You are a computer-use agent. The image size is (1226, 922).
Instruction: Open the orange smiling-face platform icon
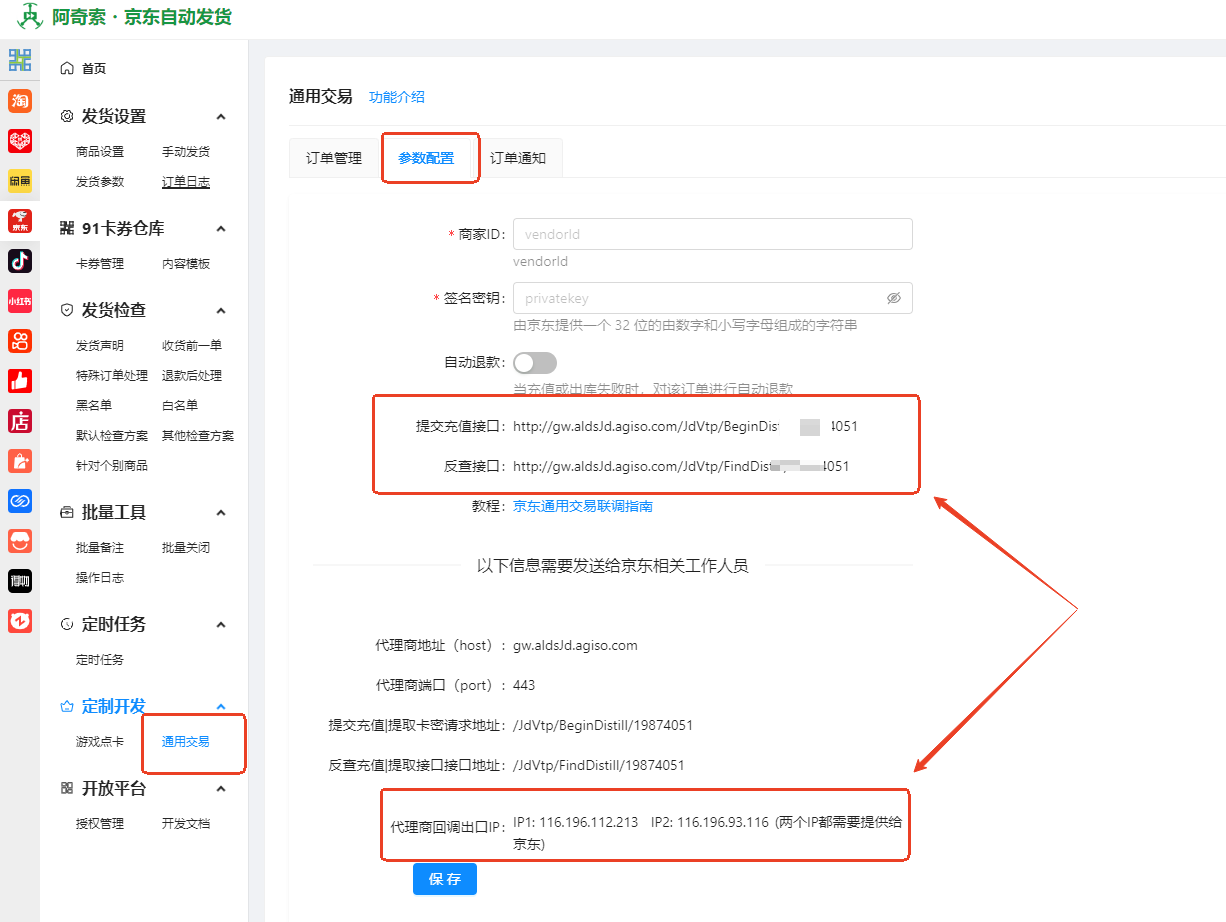pyautogui.click(x=20, y=540)
